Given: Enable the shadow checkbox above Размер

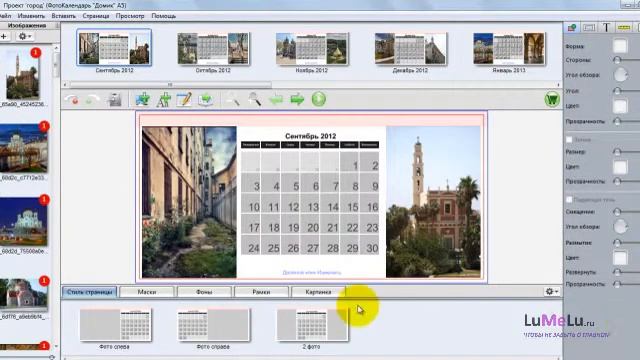Looking at the screenshot, I should tap(569, 140).
